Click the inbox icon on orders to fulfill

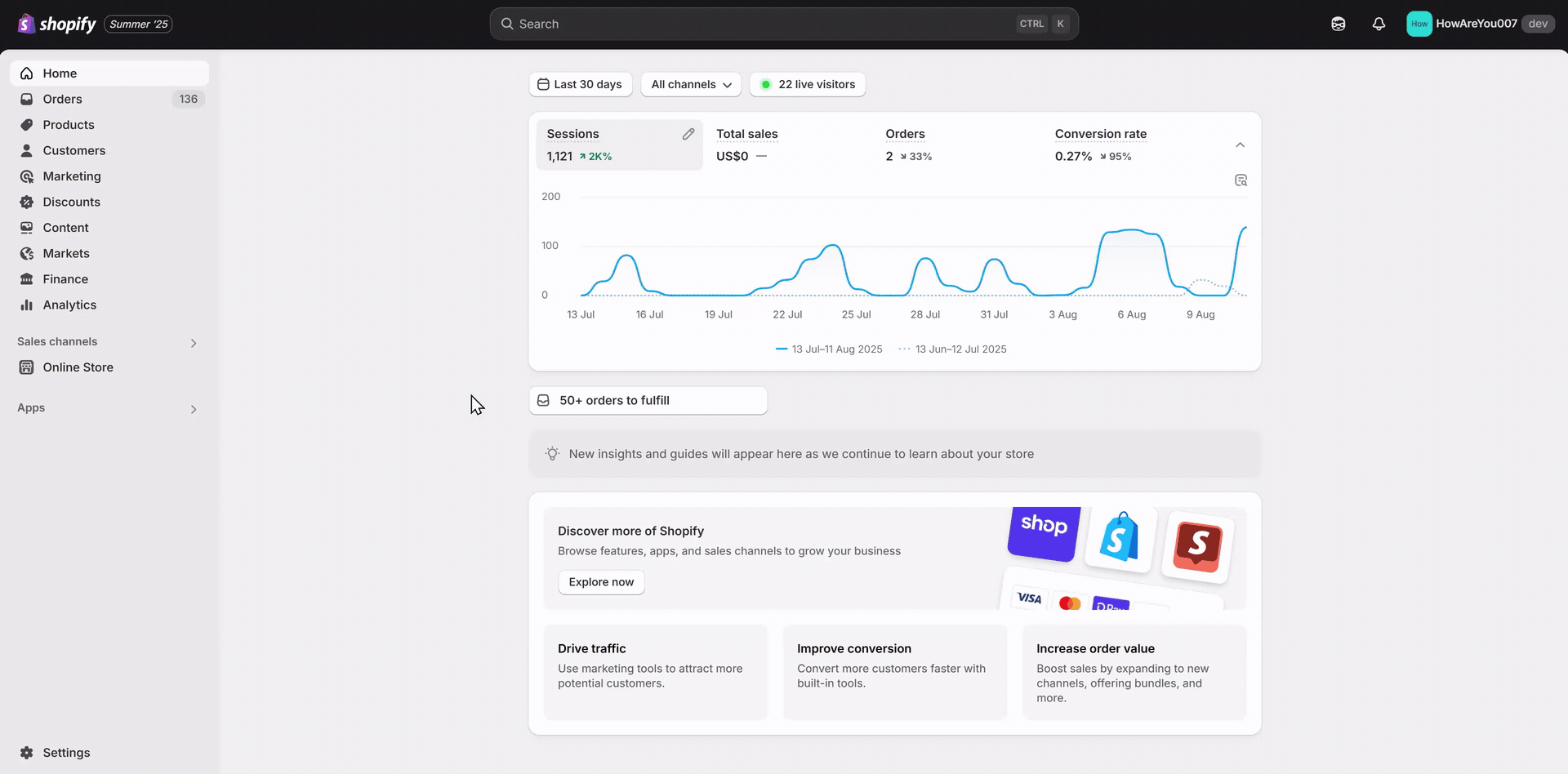pos(543,400)
